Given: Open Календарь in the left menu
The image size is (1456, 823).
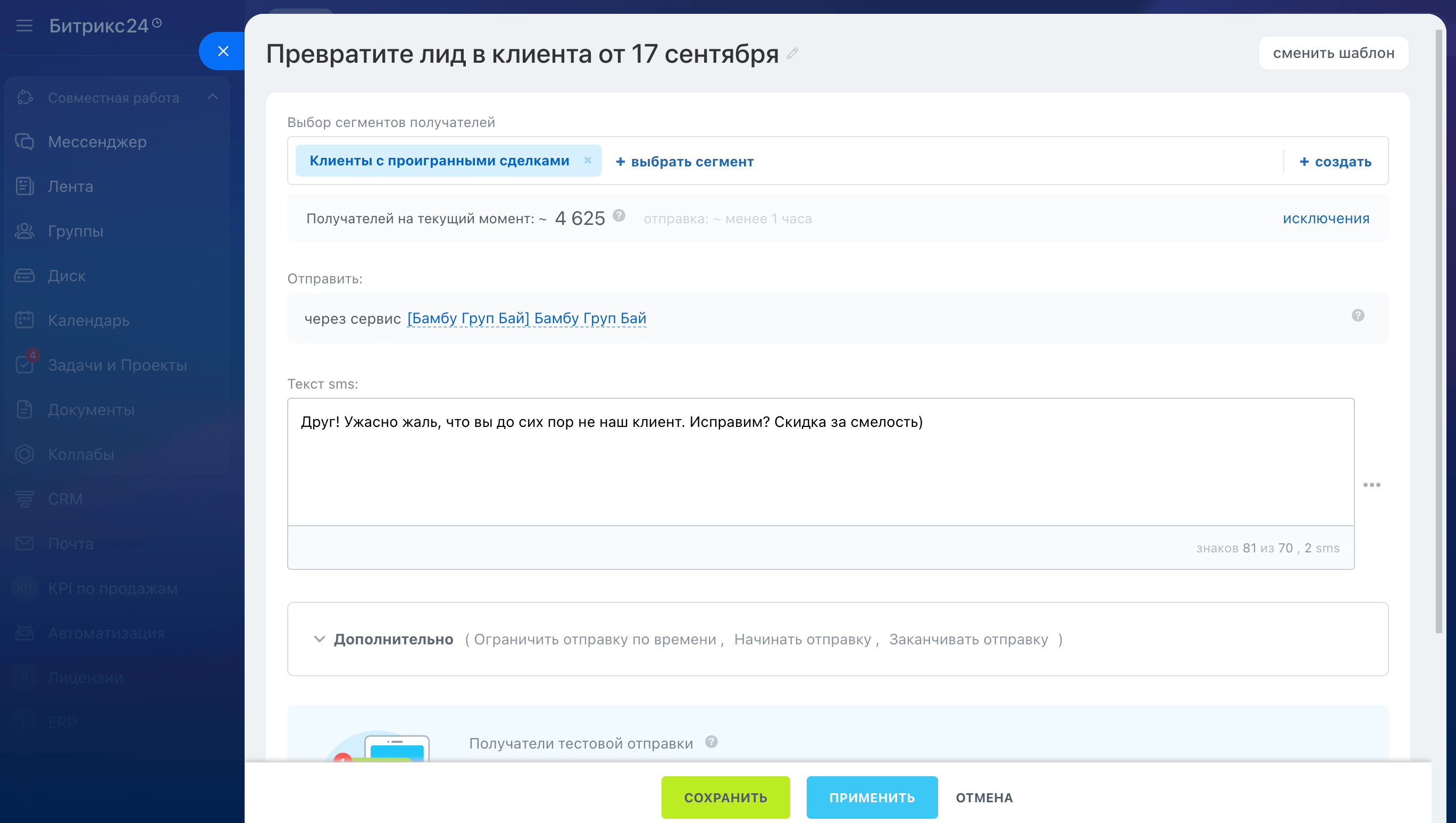Looking at the screenshot, I should click(x=88, y=321).
